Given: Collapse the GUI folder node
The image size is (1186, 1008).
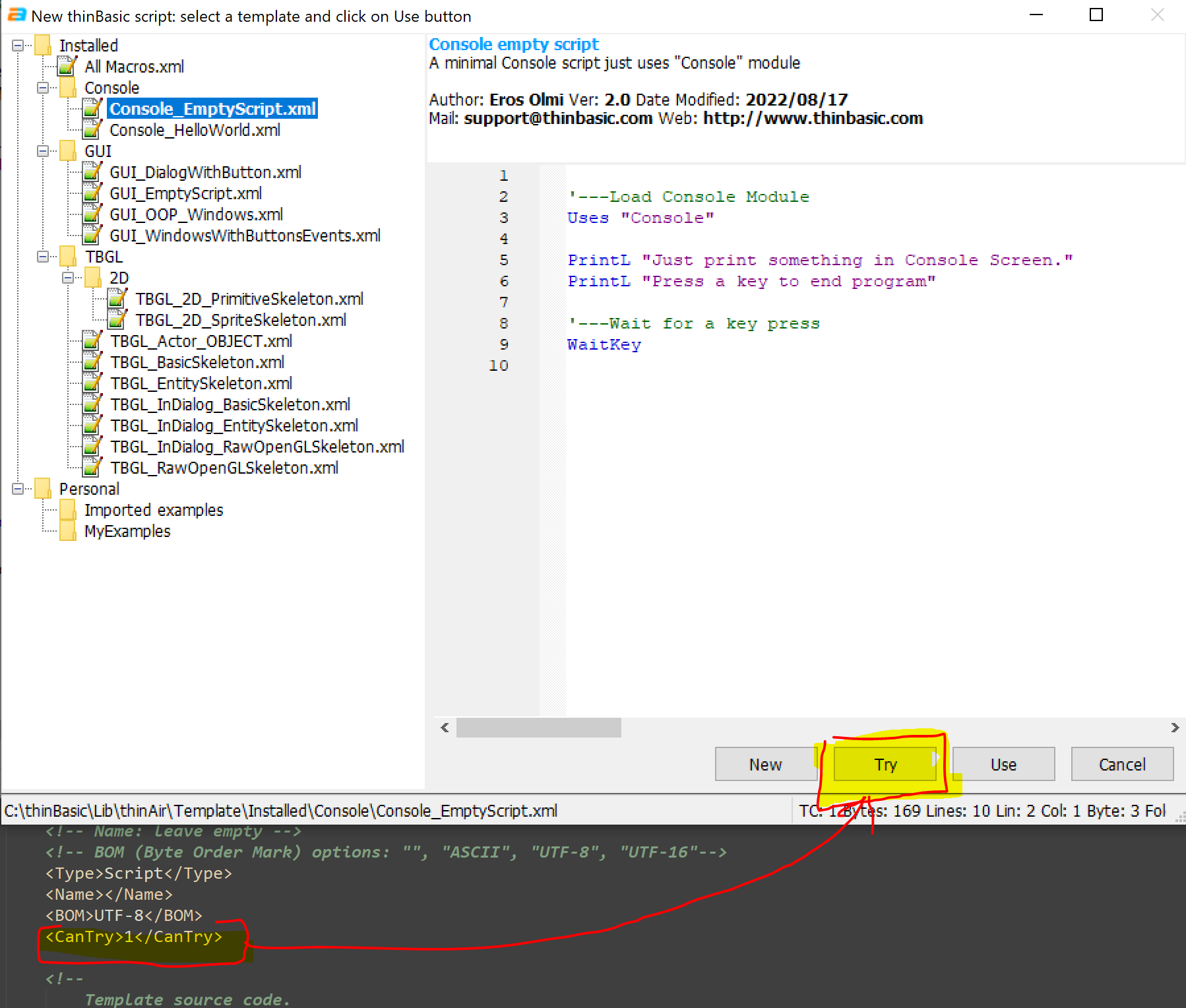Looking at the screenshot, I should click(x=43, y=151).
